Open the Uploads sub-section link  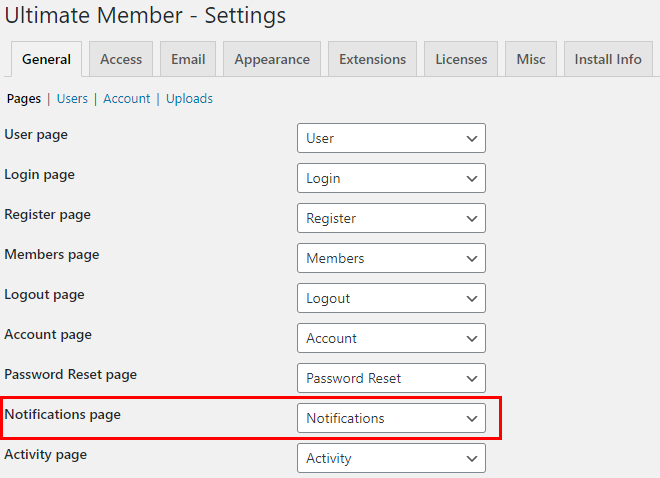tap(189, 98)
